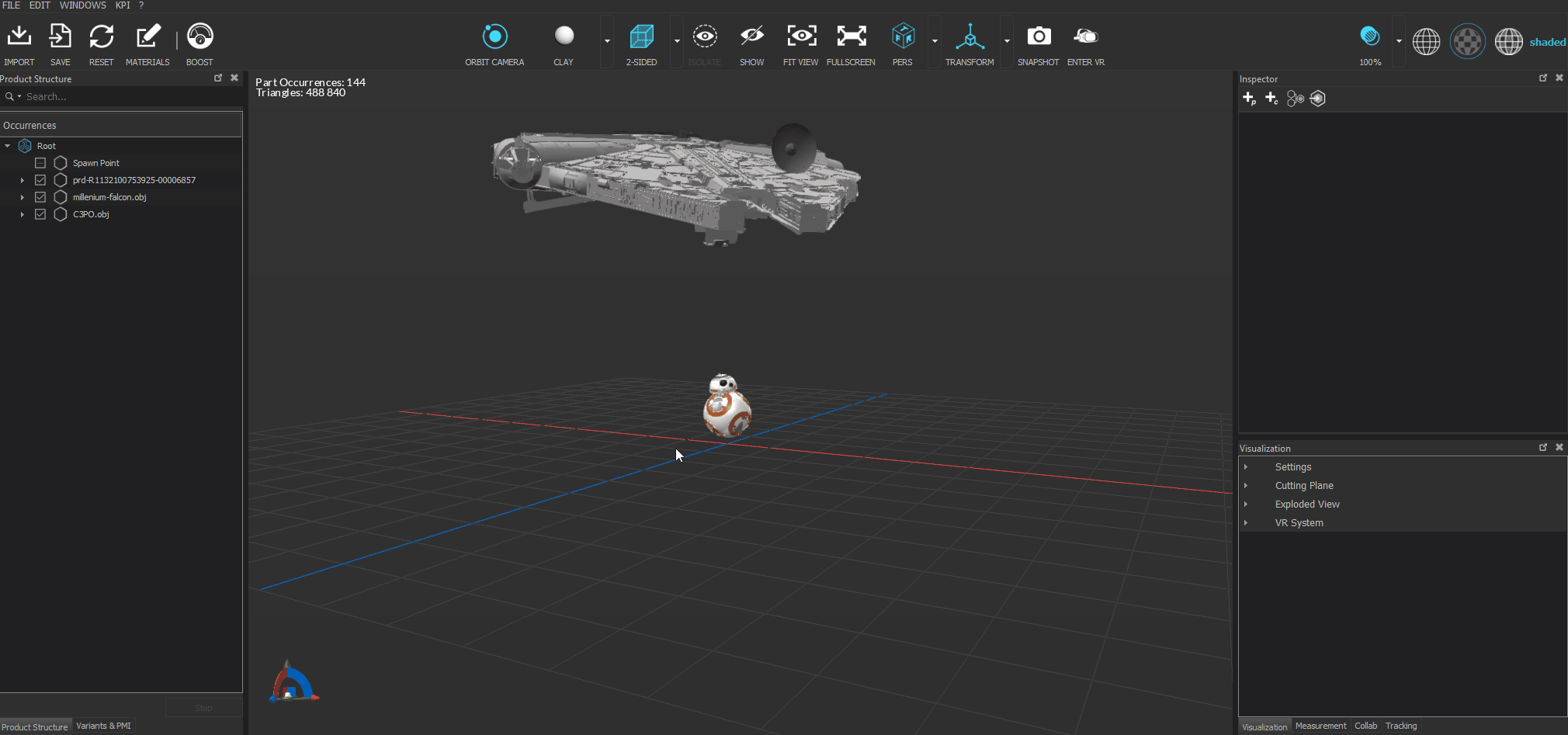Open the Edit menu

(40, 5)
